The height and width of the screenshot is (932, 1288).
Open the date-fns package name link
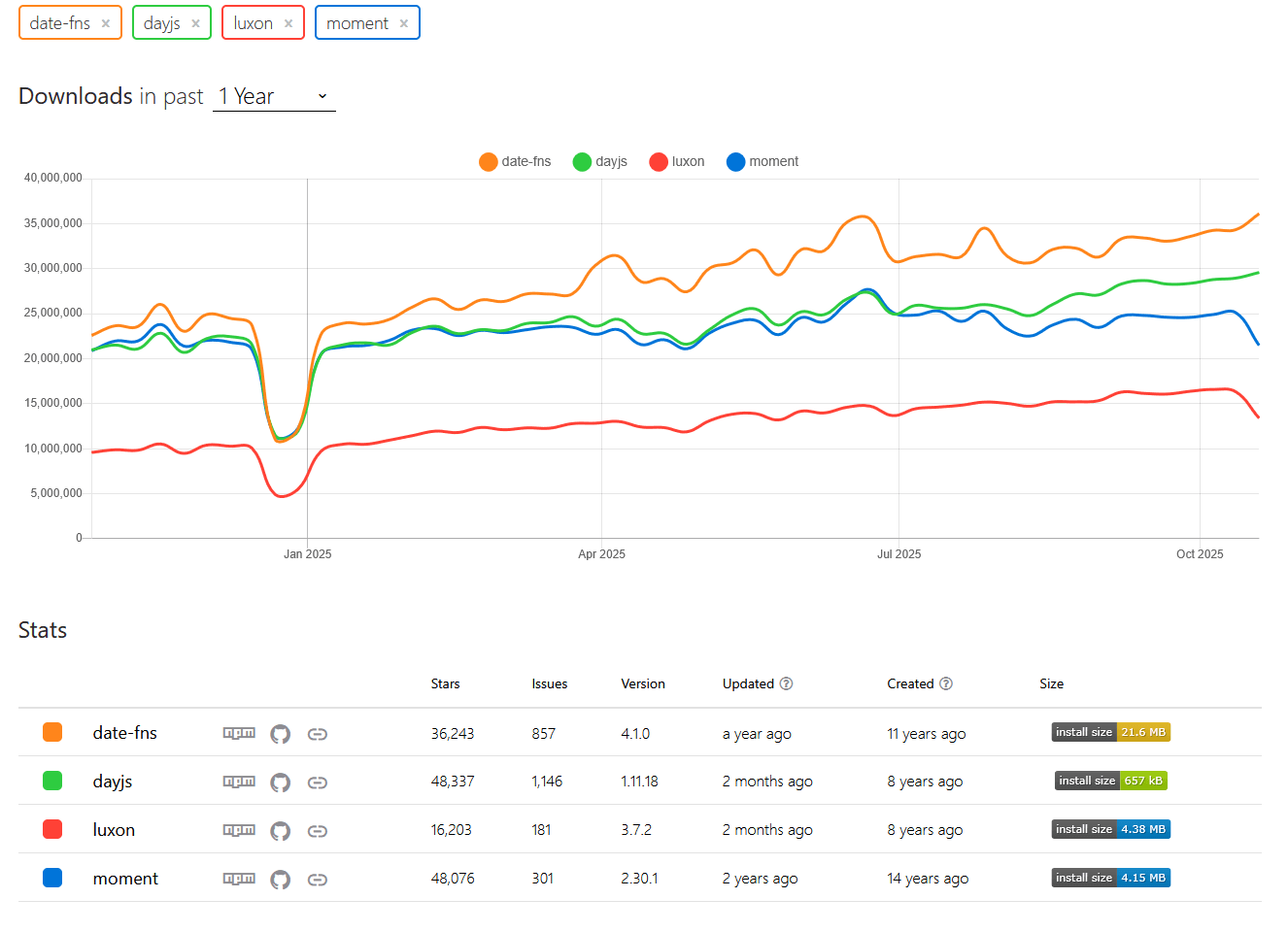[124, 733]
